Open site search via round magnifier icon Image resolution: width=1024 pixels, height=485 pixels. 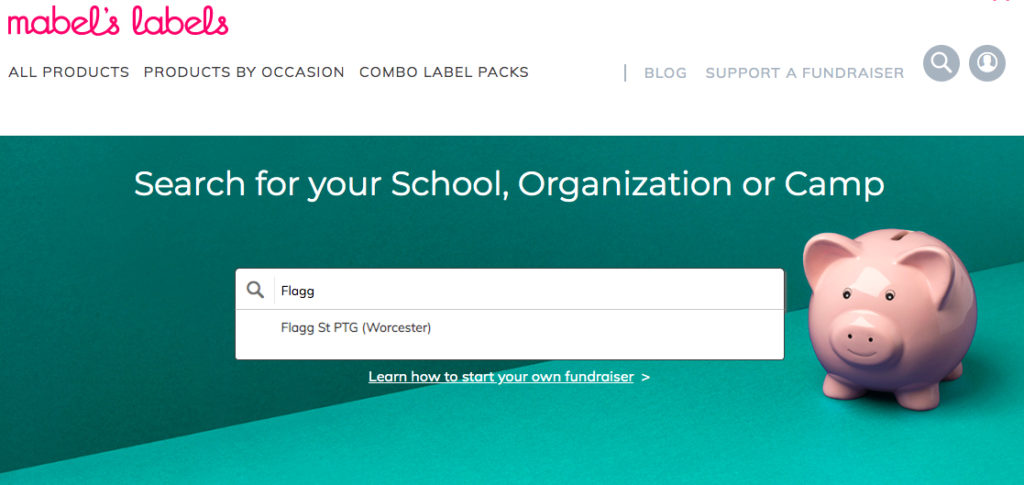pos(941,63)
